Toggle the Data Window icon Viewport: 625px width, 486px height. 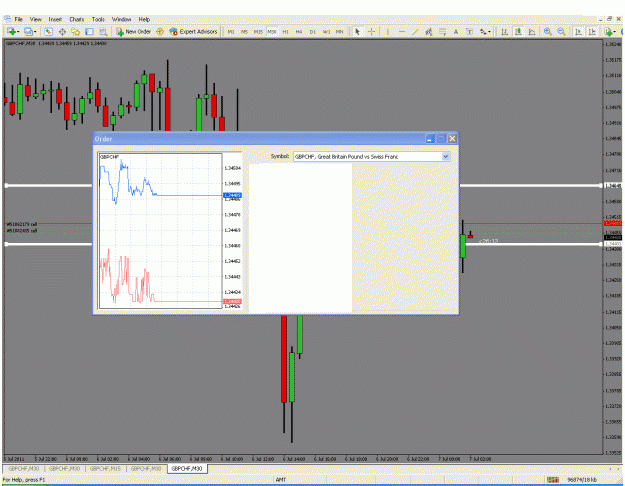62,31
